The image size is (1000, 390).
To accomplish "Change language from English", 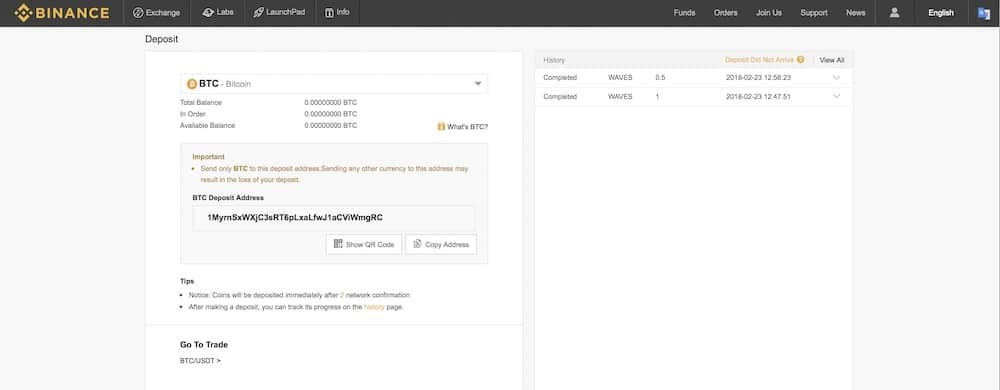I will (x=941, y=13).
